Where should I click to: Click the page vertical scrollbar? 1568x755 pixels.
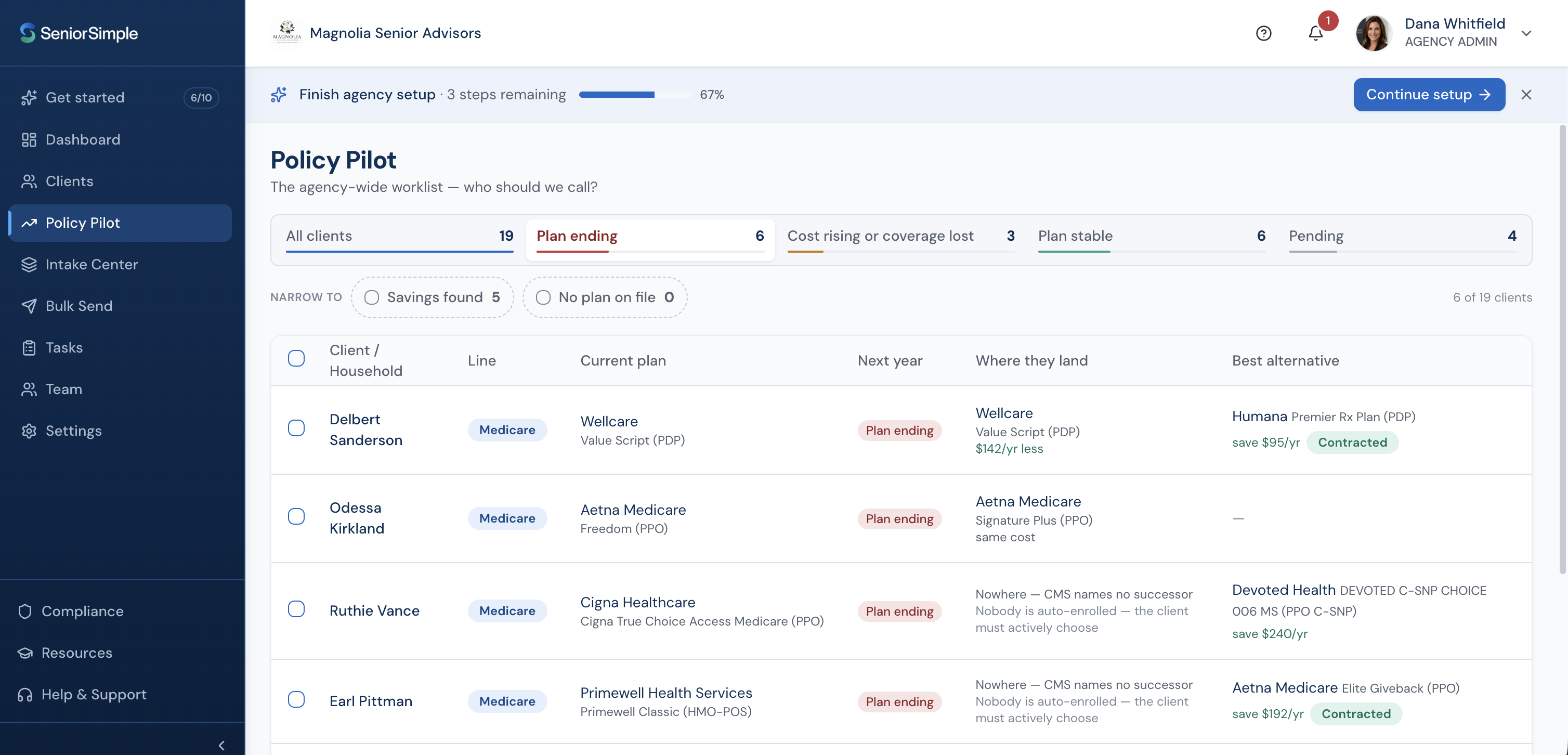(x=1562, y=349)
